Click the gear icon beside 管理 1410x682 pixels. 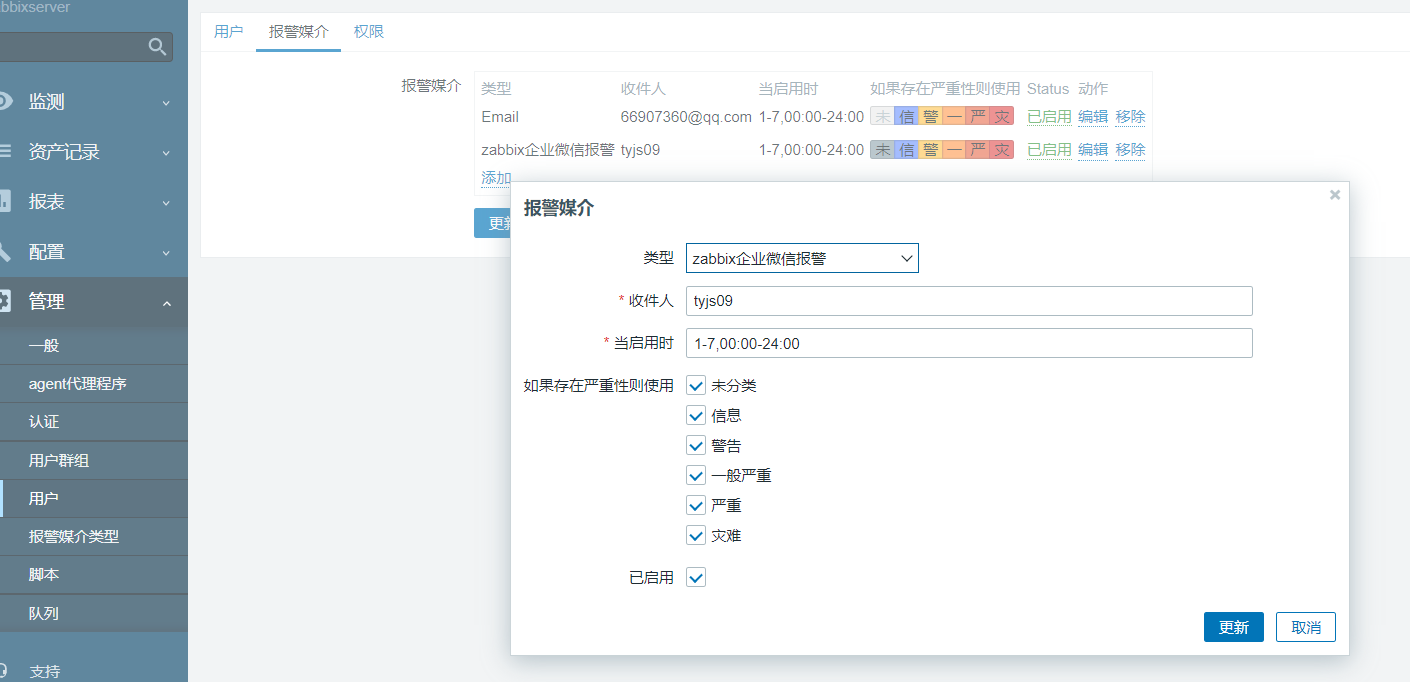(5, 301)
